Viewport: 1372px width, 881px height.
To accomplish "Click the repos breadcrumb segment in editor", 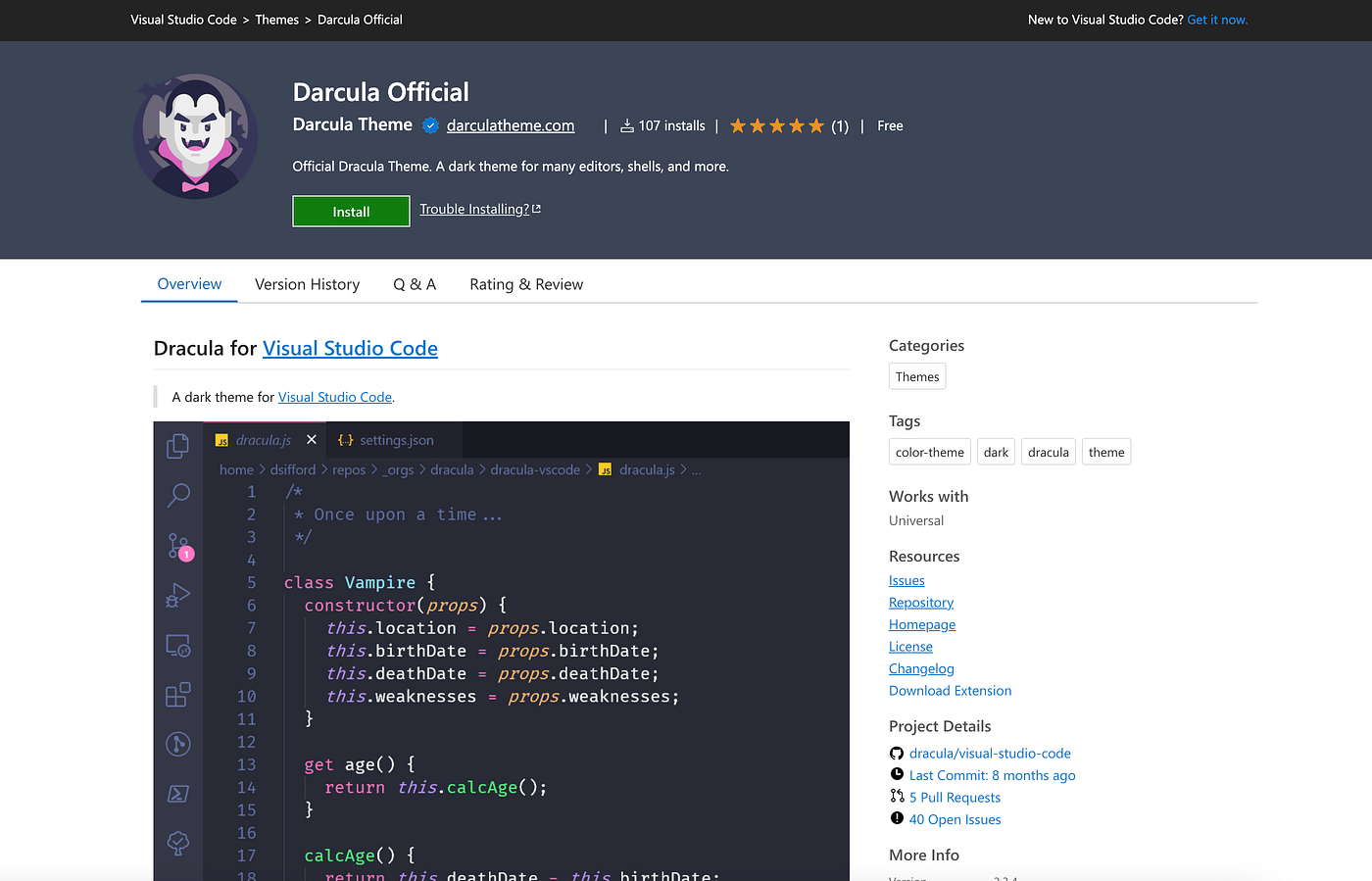I will coord(349,469).
